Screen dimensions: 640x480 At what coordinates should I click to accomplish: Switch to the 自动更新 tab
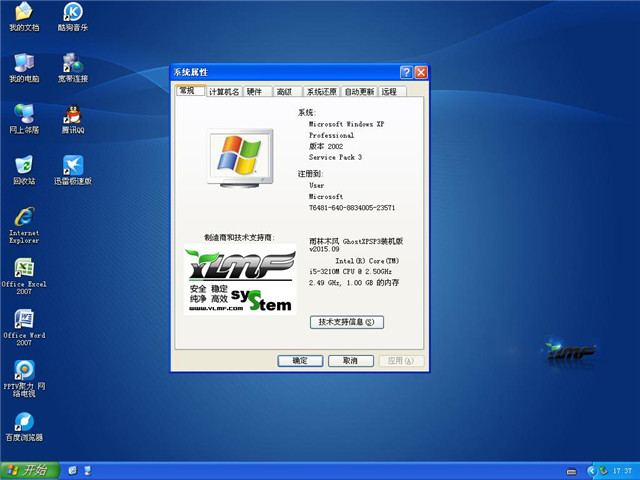pos(359,91)
